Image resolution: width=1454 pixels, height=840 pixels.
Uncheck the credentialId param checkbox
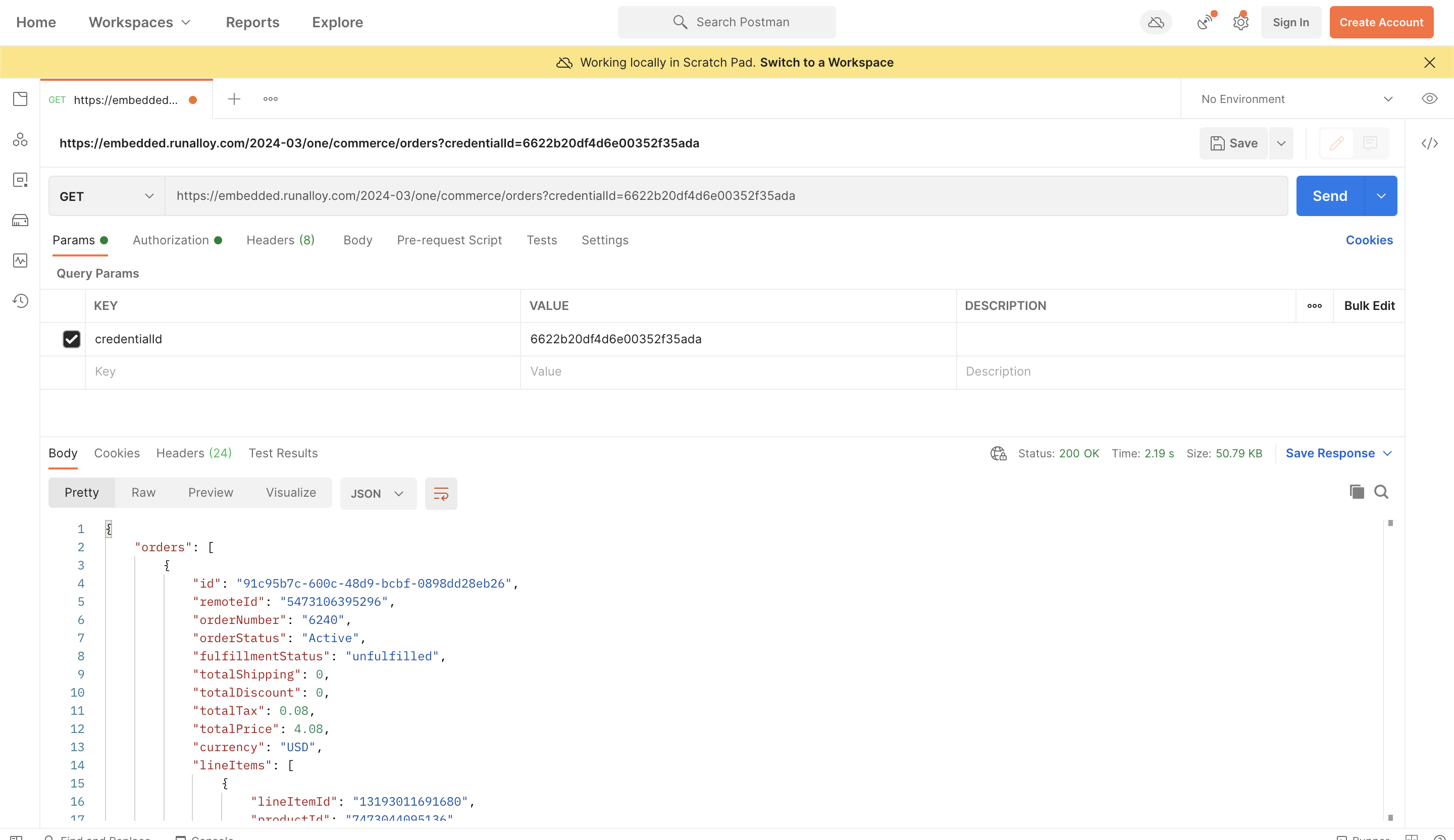(x=72, y=339)
